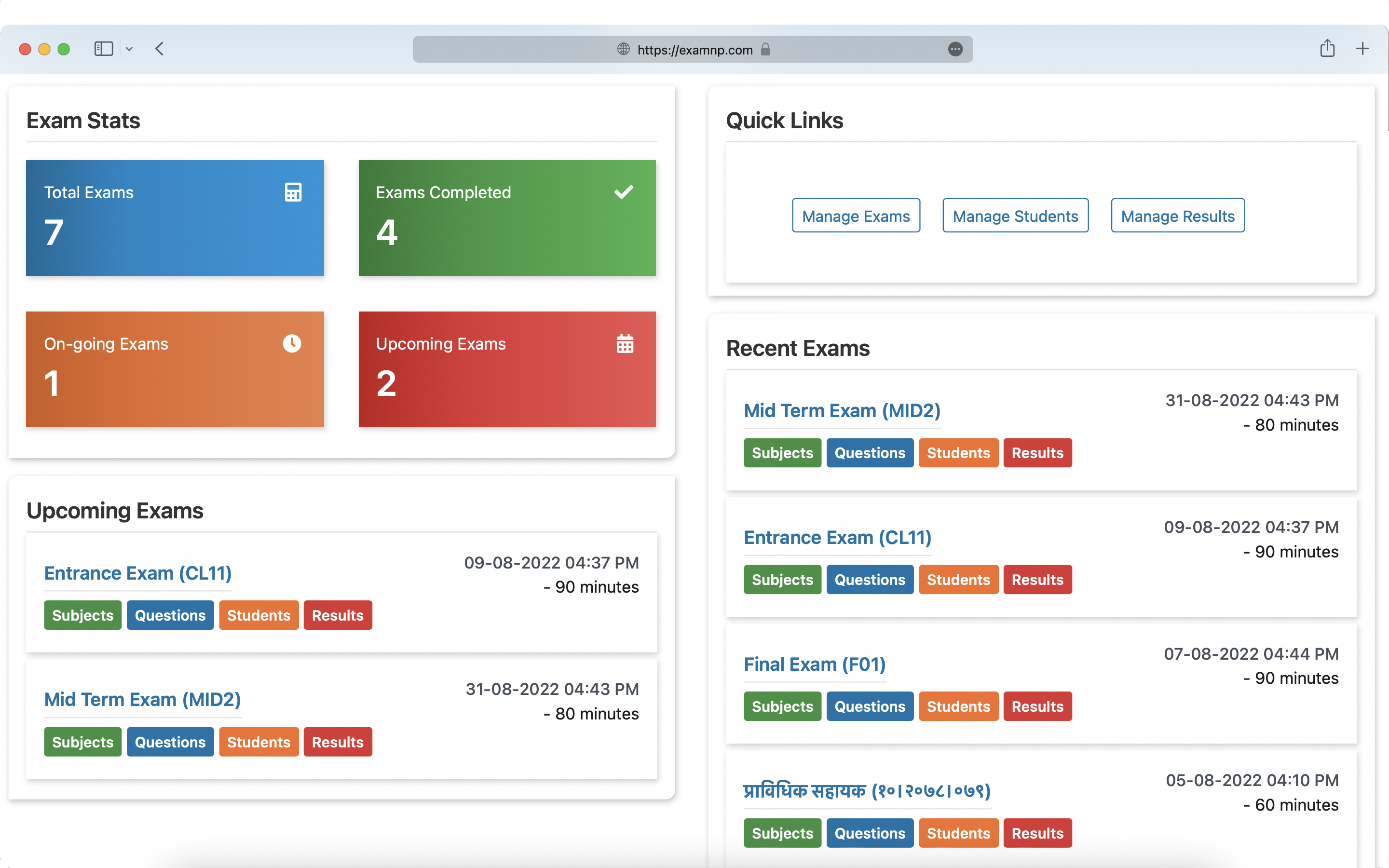Viewport: 1389px width, 868px height.
Task: Click the calendar icon on Upcoming Exams
Action: pyautogui.click(x=623, y=344)
